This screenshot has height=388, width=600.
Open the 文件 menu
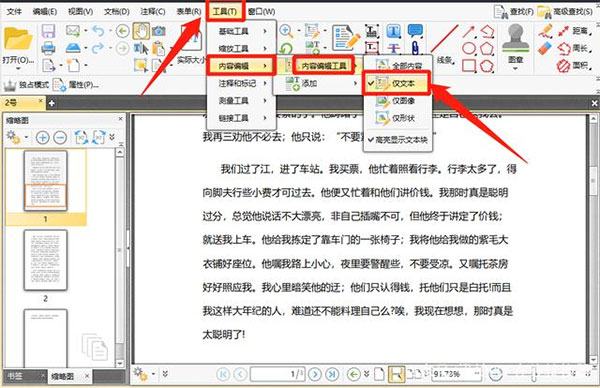(14, 11)
